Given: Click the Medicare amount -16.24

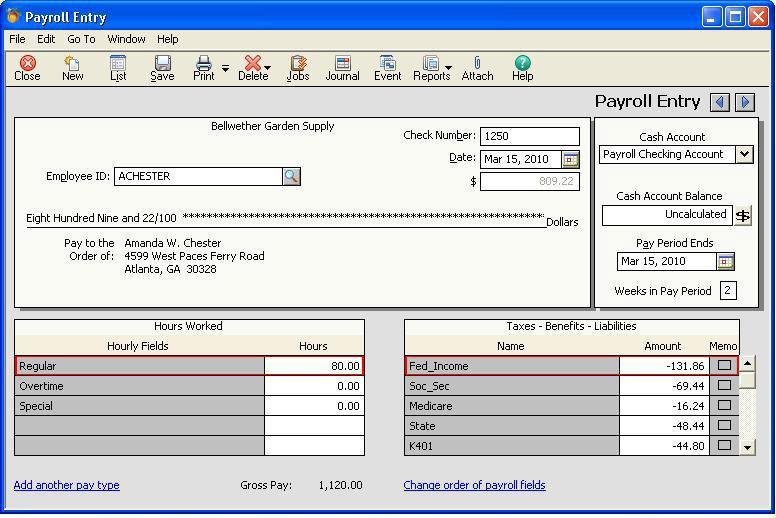Looking at the screenshot, I should point(664,406).
